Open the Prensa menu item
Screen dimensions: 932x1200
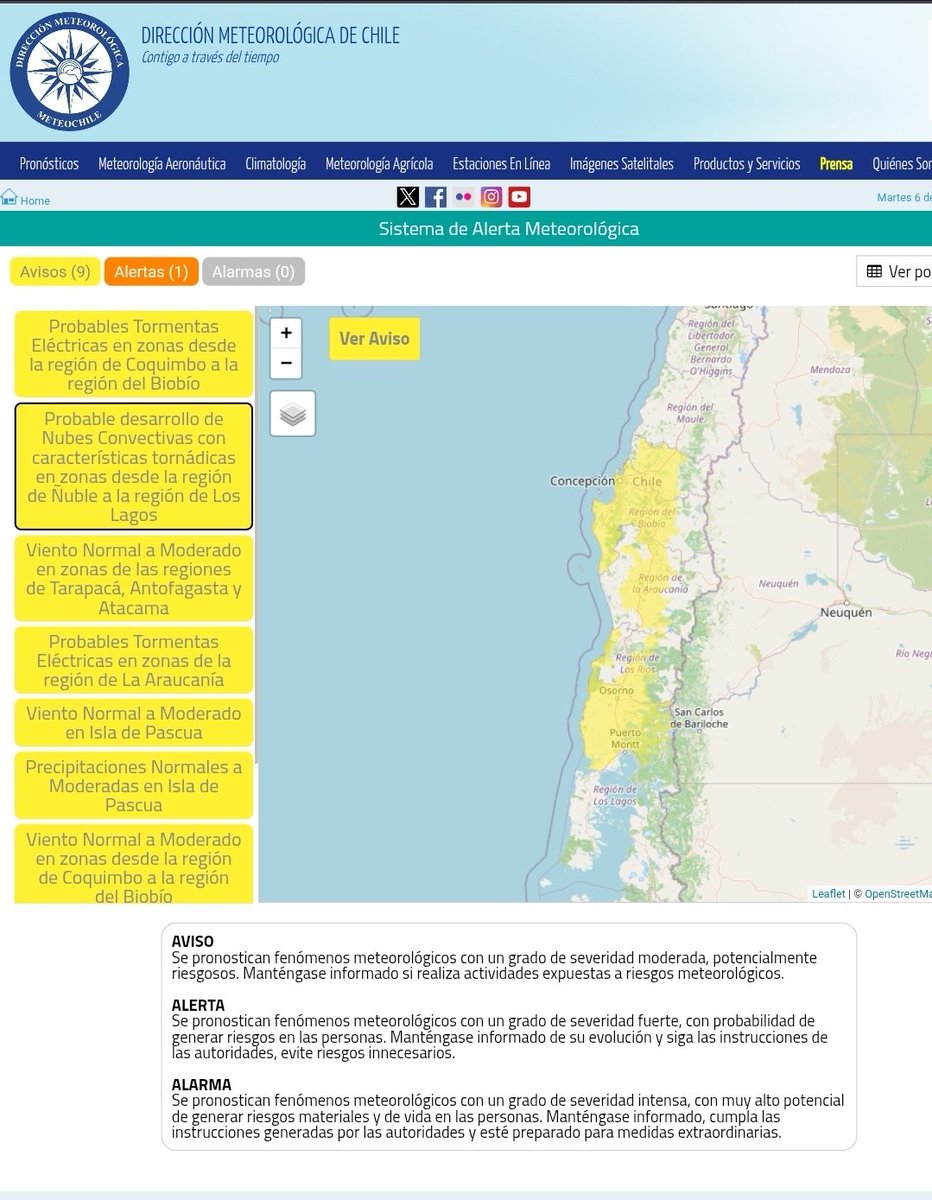(x=836, y=164)
